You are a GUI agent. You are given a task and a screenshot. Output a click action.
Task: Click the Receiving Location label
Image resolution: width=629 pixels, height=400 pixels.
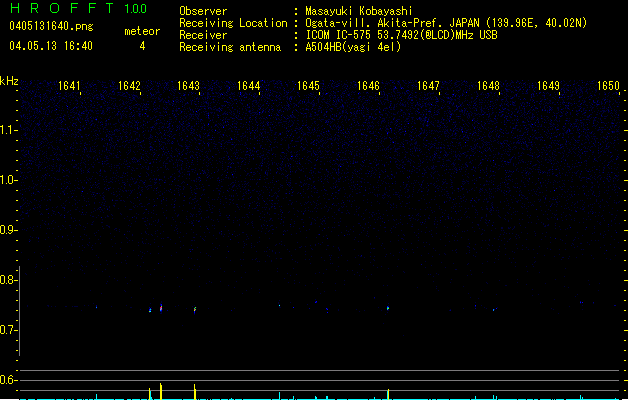point(233,23)
